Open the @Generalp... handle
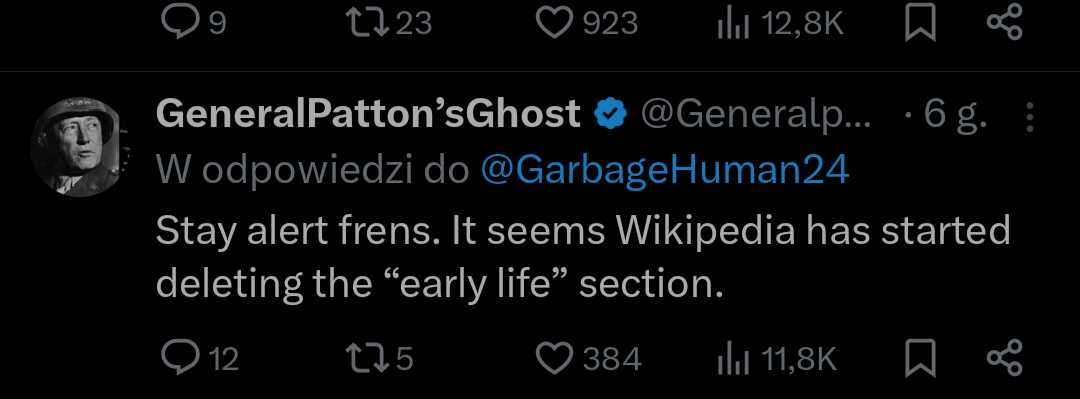The width and height of the screenshot is (1080, 399). tap(756, 116)
